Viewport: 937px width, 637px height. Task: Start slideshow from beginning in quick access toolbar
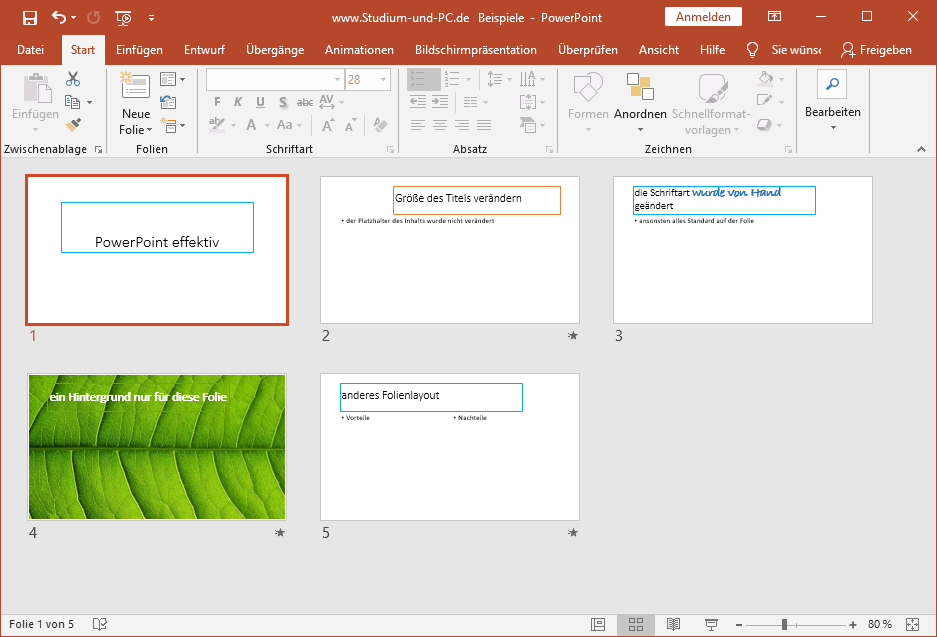tap(123, 18)
